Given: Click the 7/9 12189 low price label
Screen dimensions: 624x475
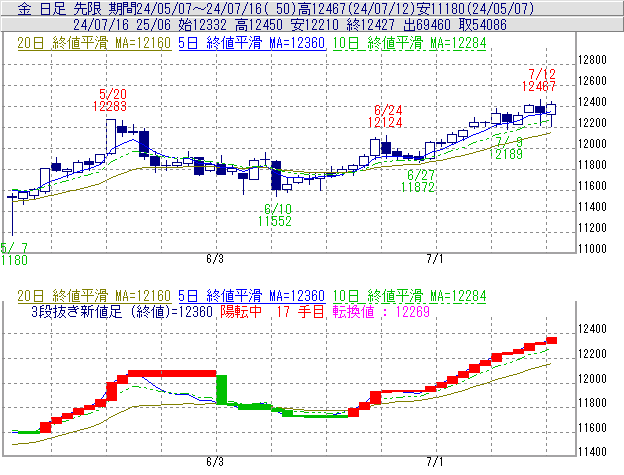Looking at the screenshot, I should coord(505,148).
